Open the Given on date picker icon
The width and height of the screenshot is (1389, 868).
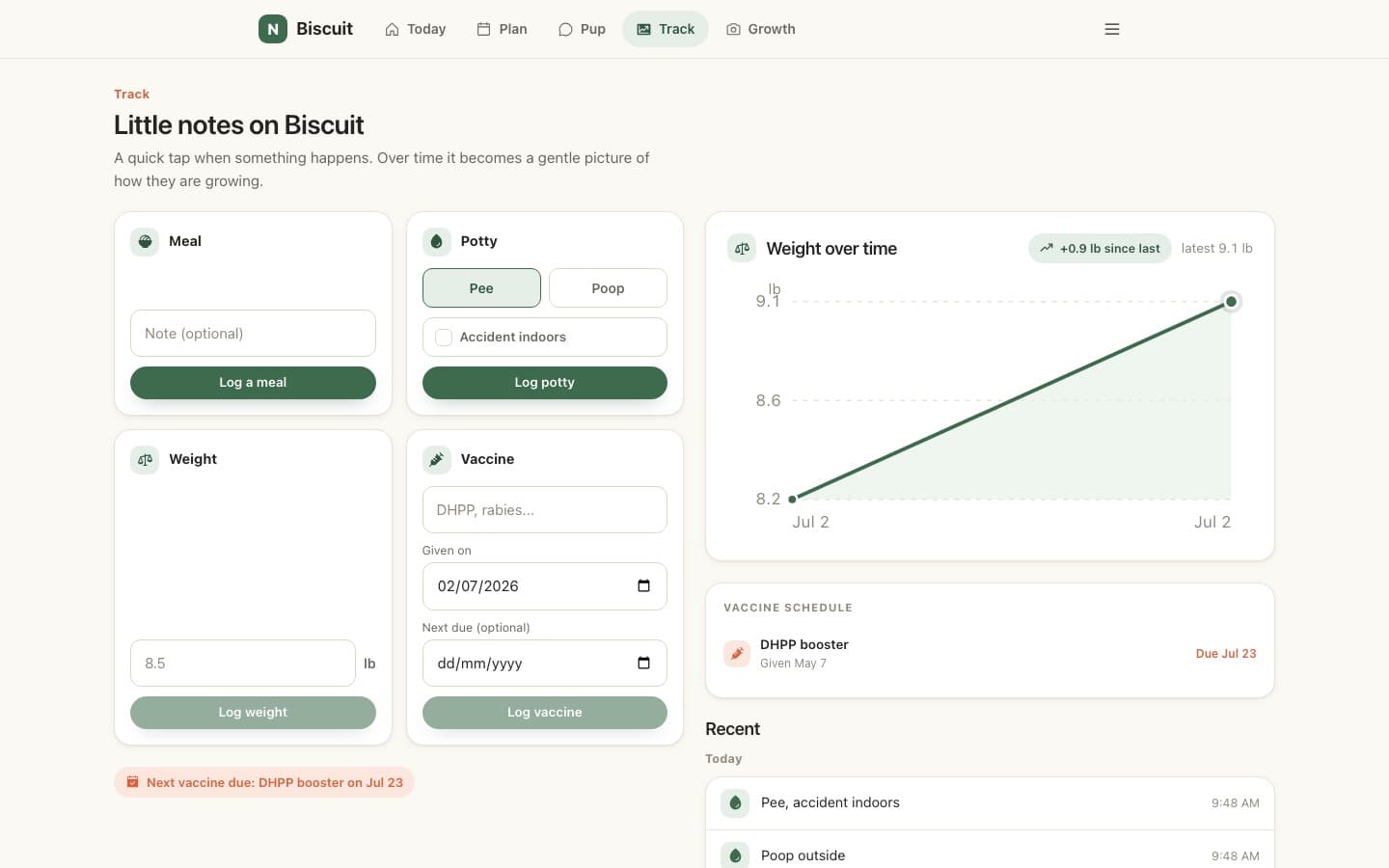pyautogui.click(x=643, y=585)
